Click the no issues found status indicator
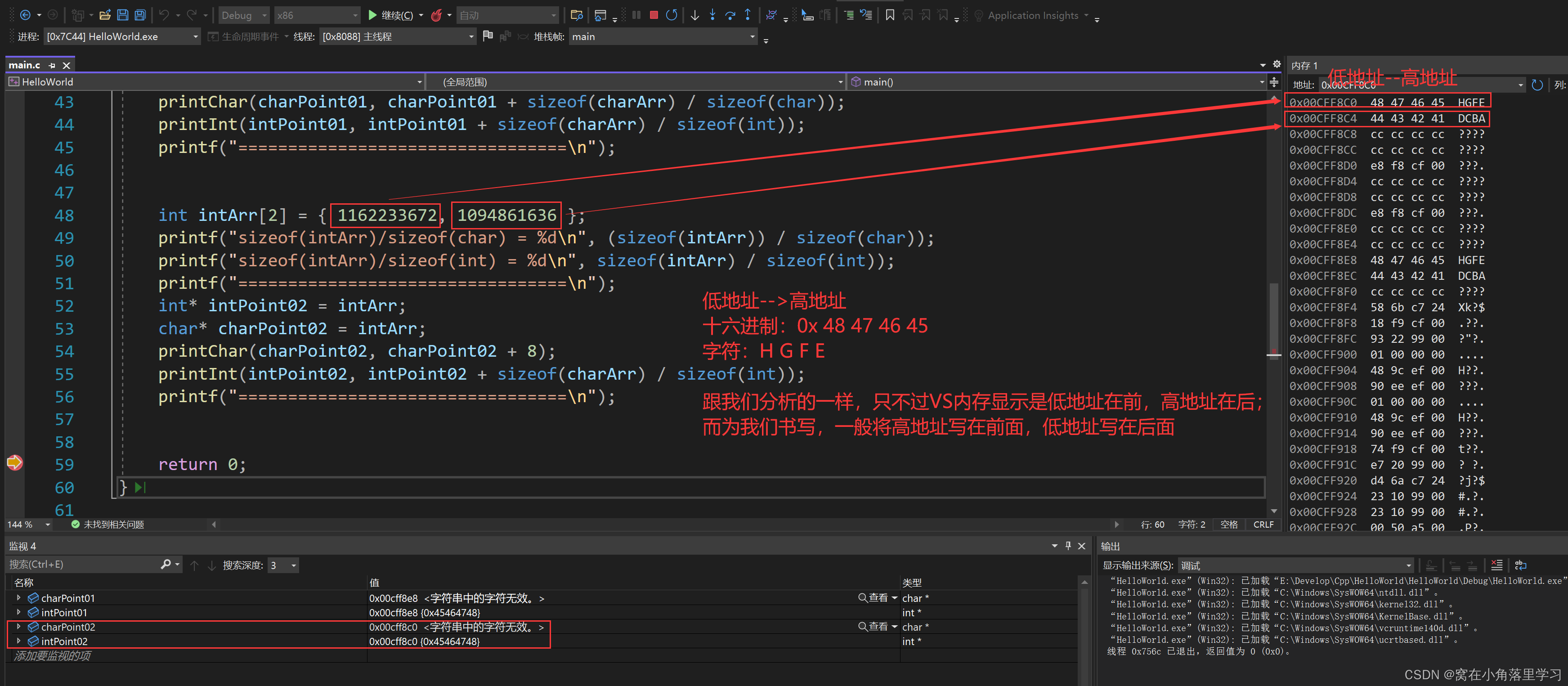The height and width of the screenshot is (686, 1568). tap(108, 524)
